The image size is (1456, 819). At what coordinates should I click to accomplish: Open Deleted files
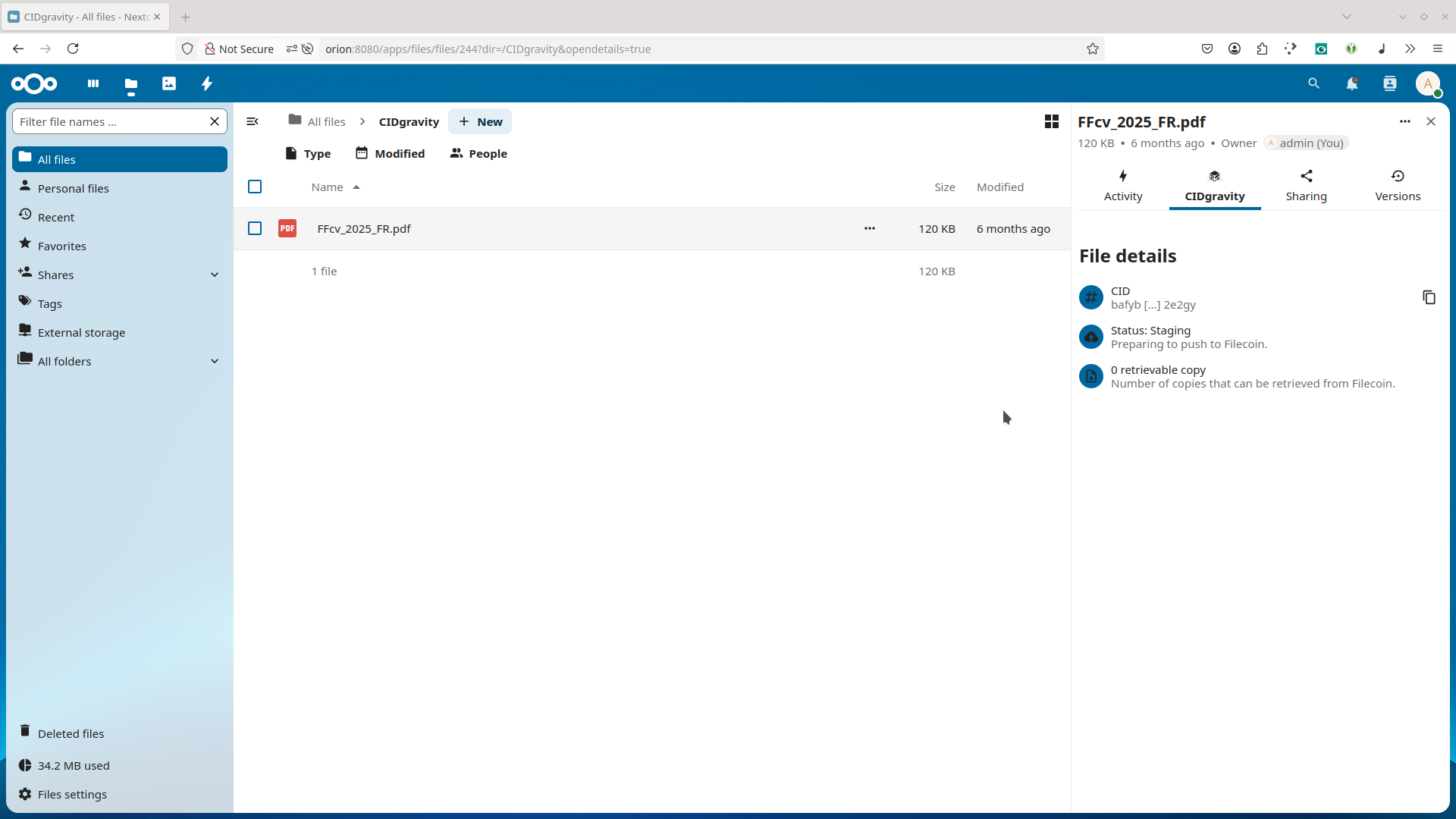coord(120,733)
